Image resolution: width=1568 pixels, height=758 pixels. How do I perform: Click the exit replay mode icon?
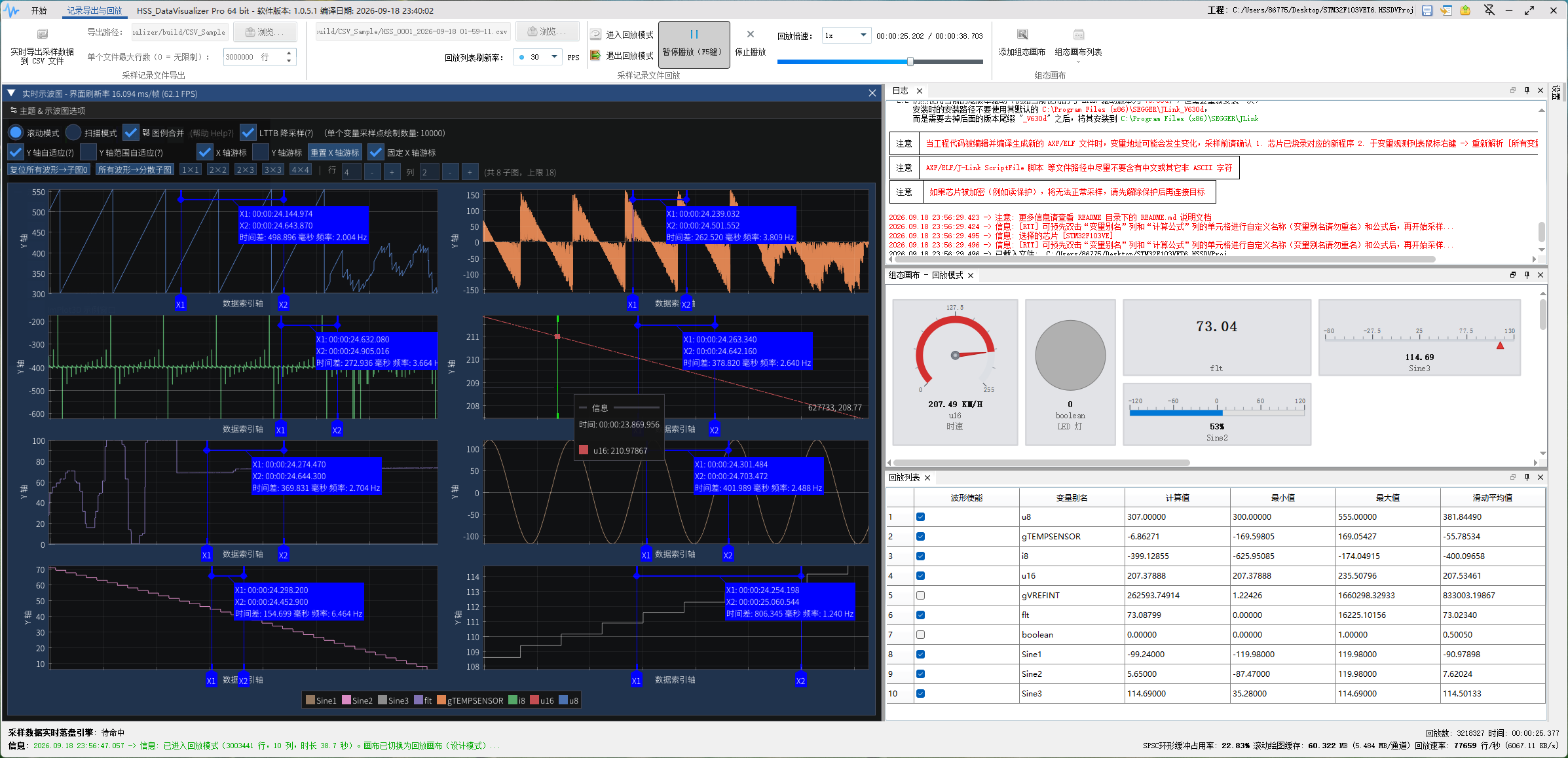(595, 56)
